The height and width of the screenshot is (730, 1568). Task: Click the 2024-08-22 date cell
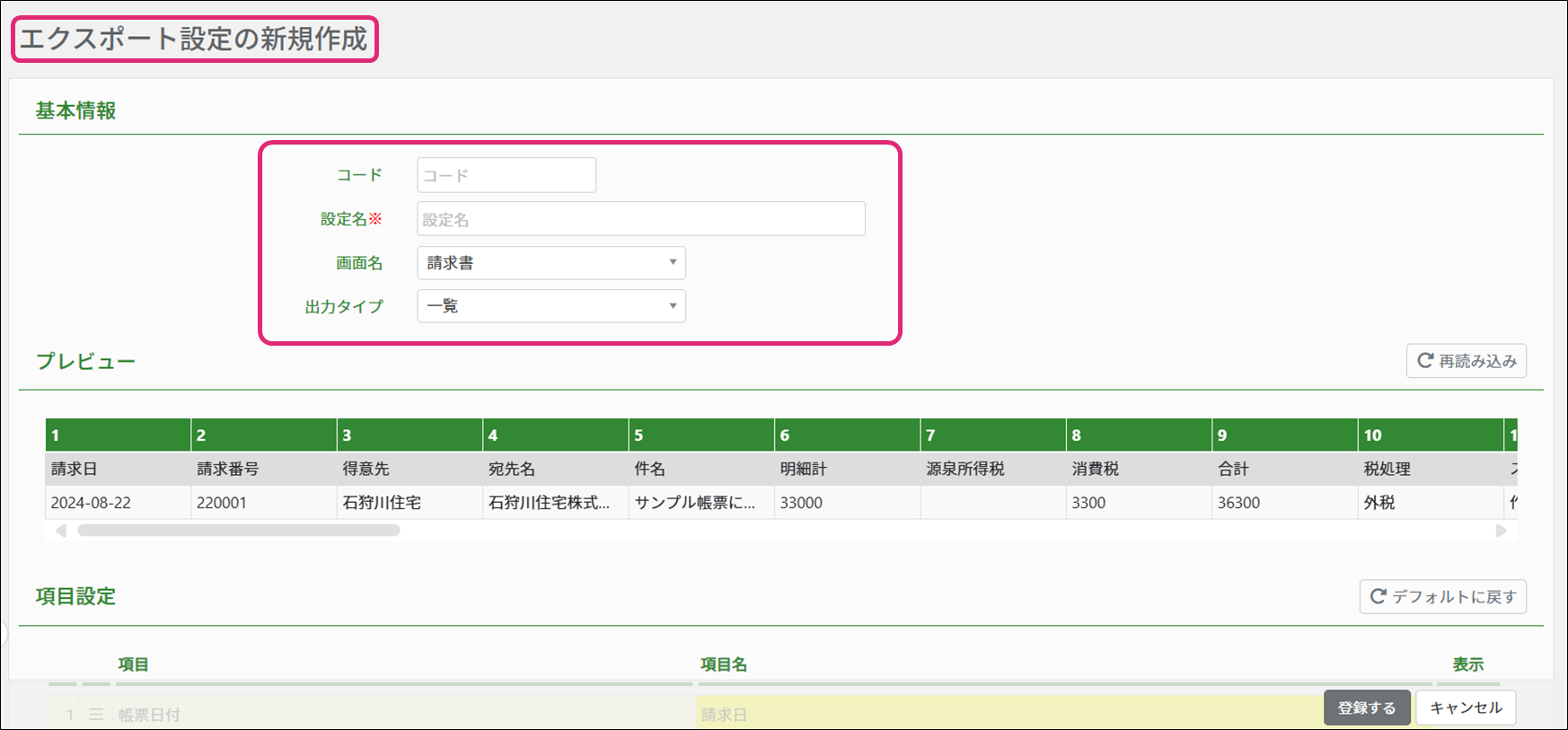(x=118, y=503)
